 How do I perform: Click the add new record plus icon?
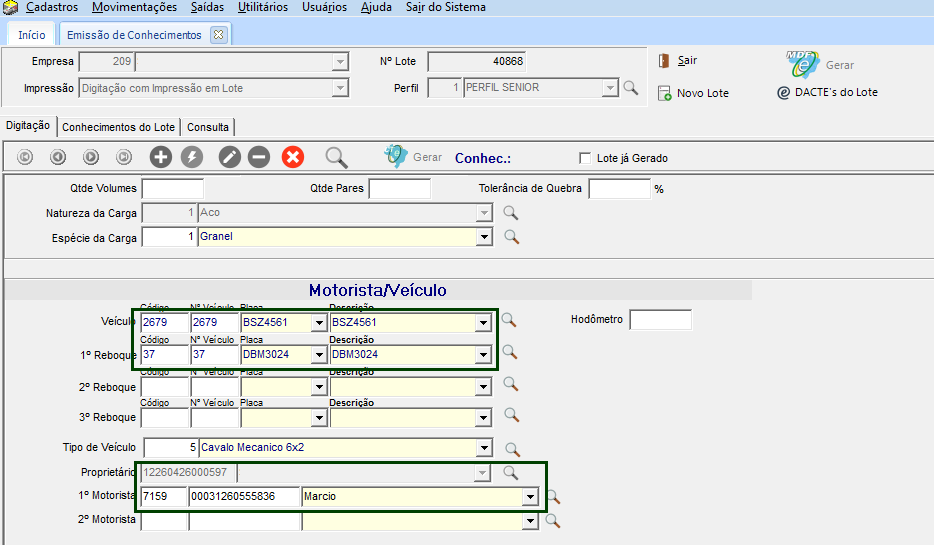point(161,157)
